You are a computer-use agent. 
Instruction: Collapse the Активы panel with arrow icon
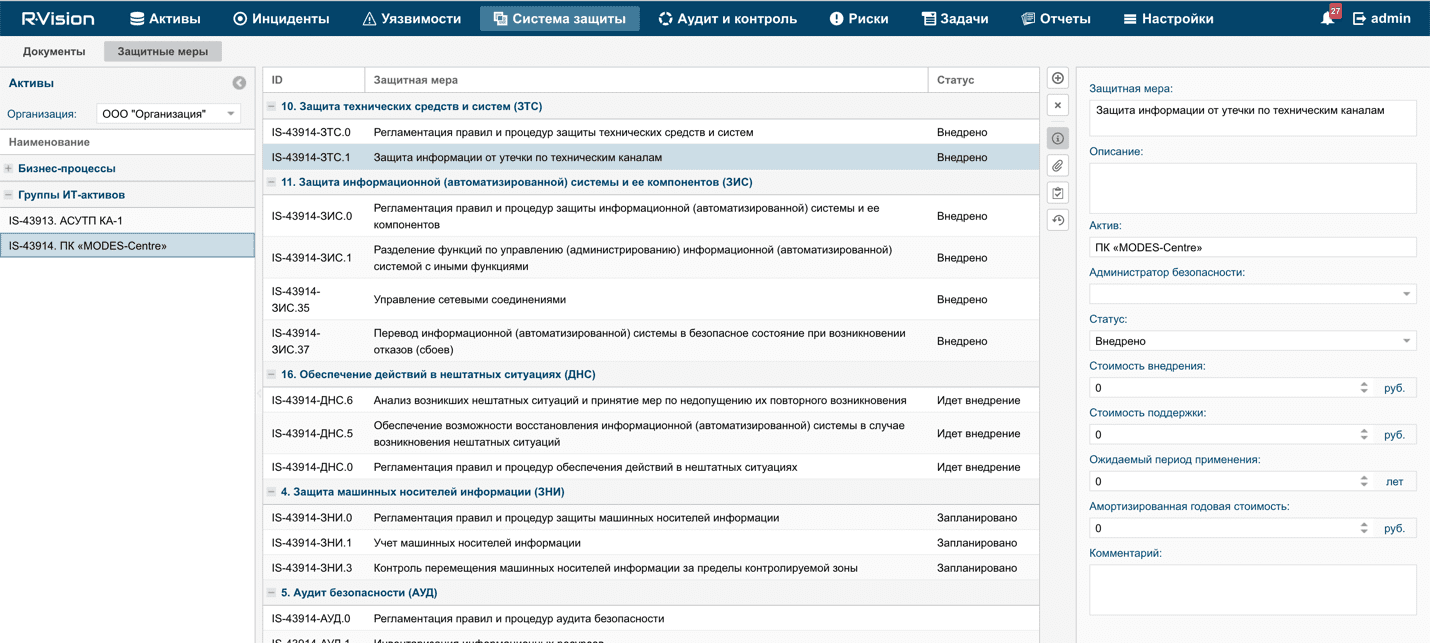tap(239, 83)
